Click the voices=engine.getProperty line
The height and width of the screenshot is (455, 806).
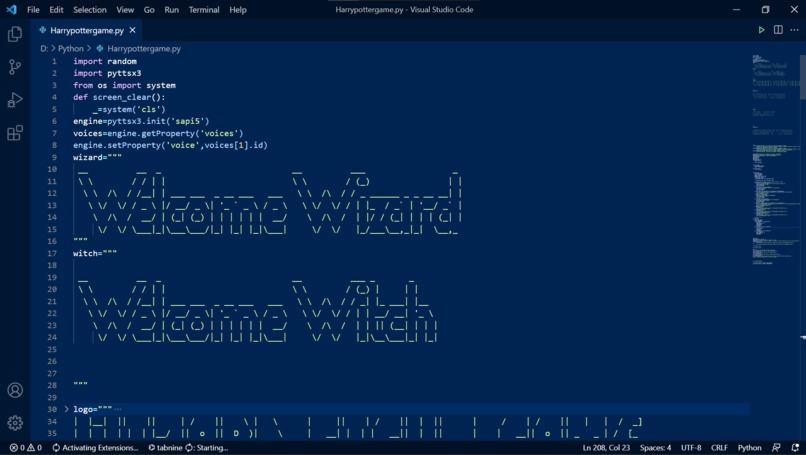[158, 133]
